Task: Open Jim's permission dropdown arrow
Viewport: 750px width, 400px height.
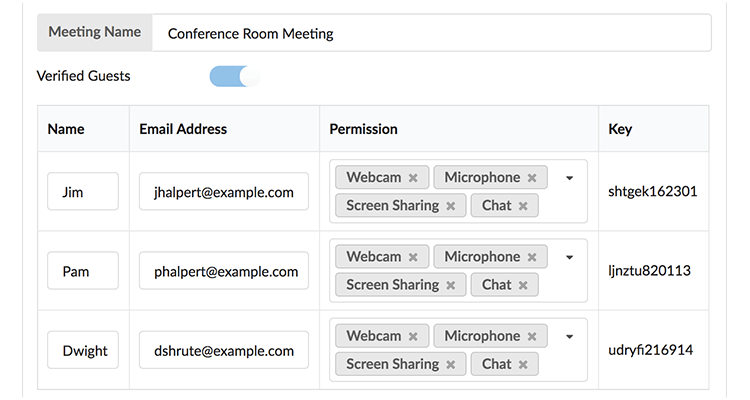Action: [x=569, y=178]
